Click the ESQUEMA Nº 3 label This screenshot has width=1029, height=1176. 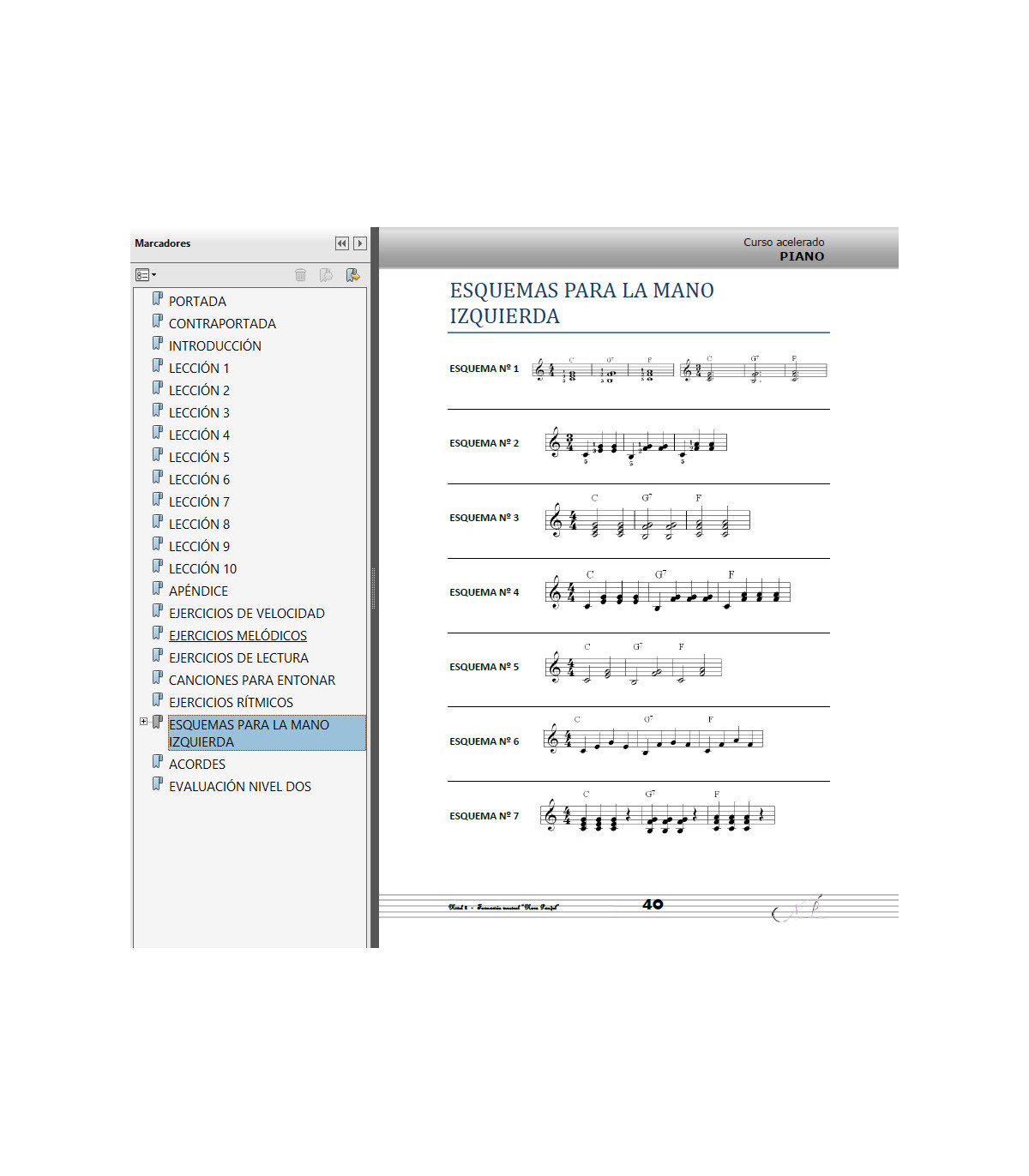[484, 519]
